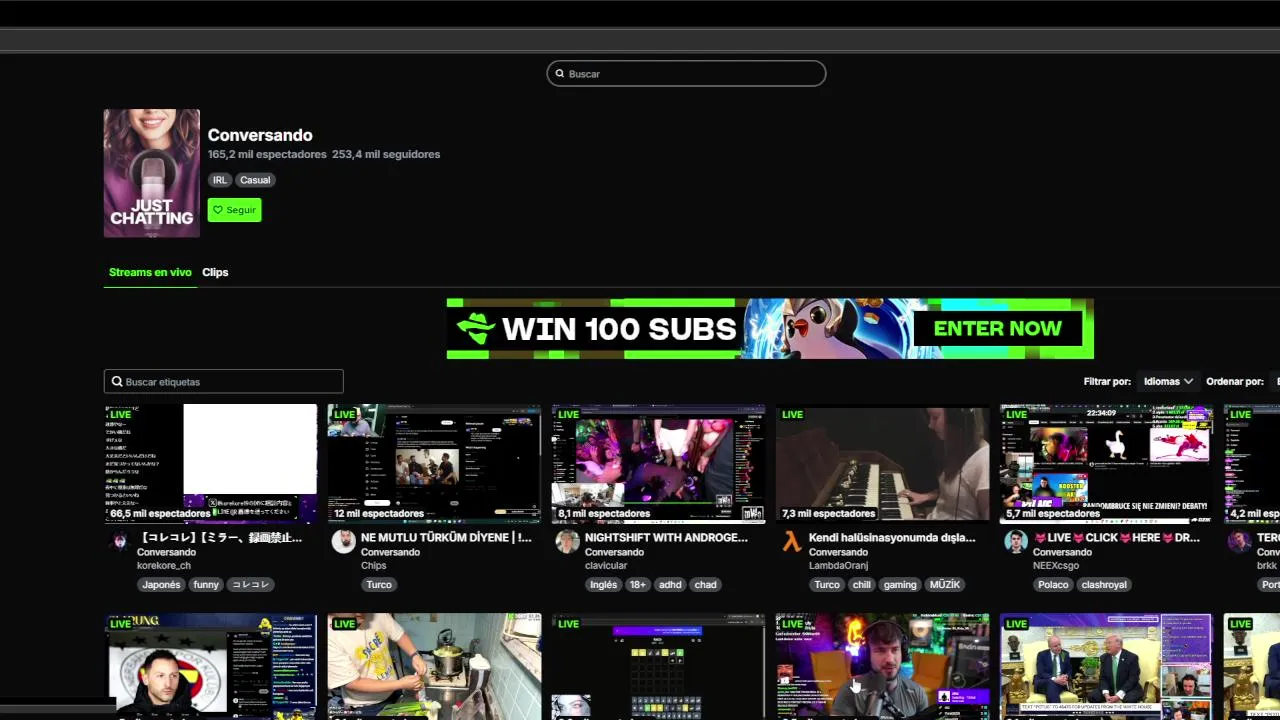Open the NE MUTLU TÜRKÜM DİYENE stream title
Viewport: 1280px width, 720px height.
[x=446, y=537]
